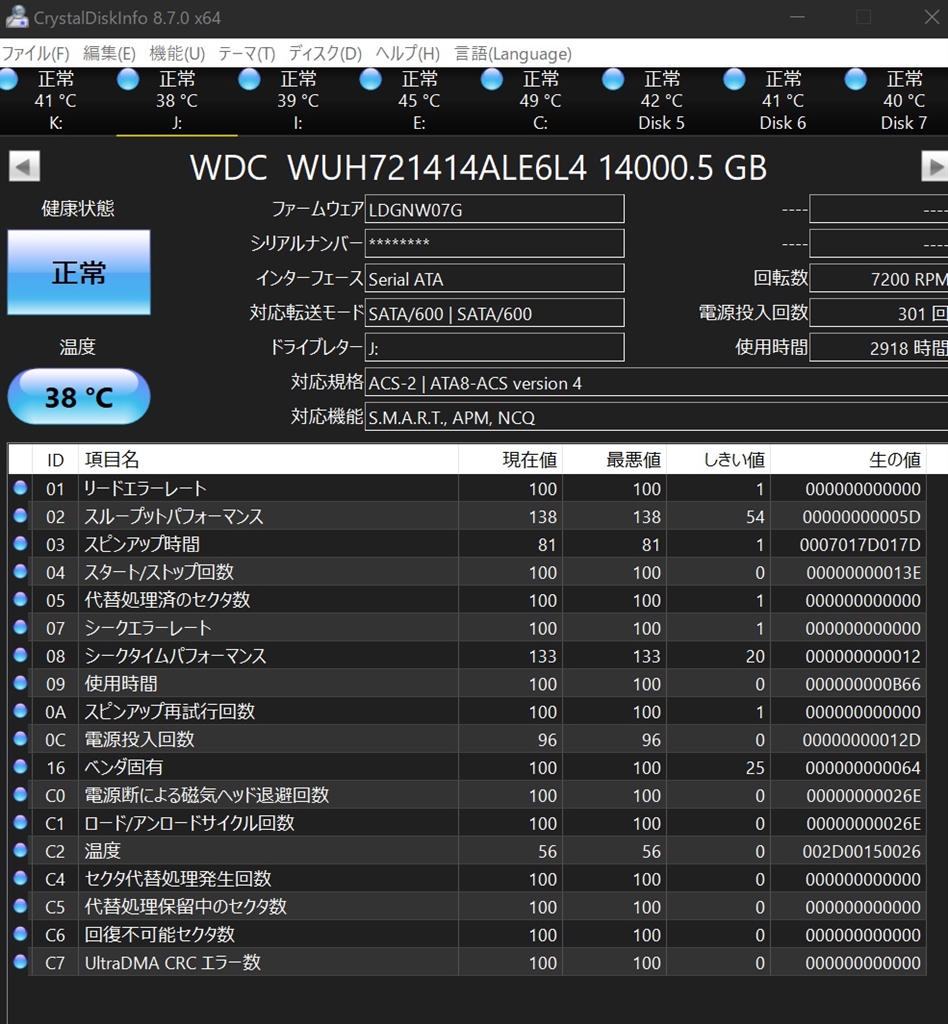Select Disk 5 status tab
This screenshot has height=1024, width=948.
(x=662, y=101)
